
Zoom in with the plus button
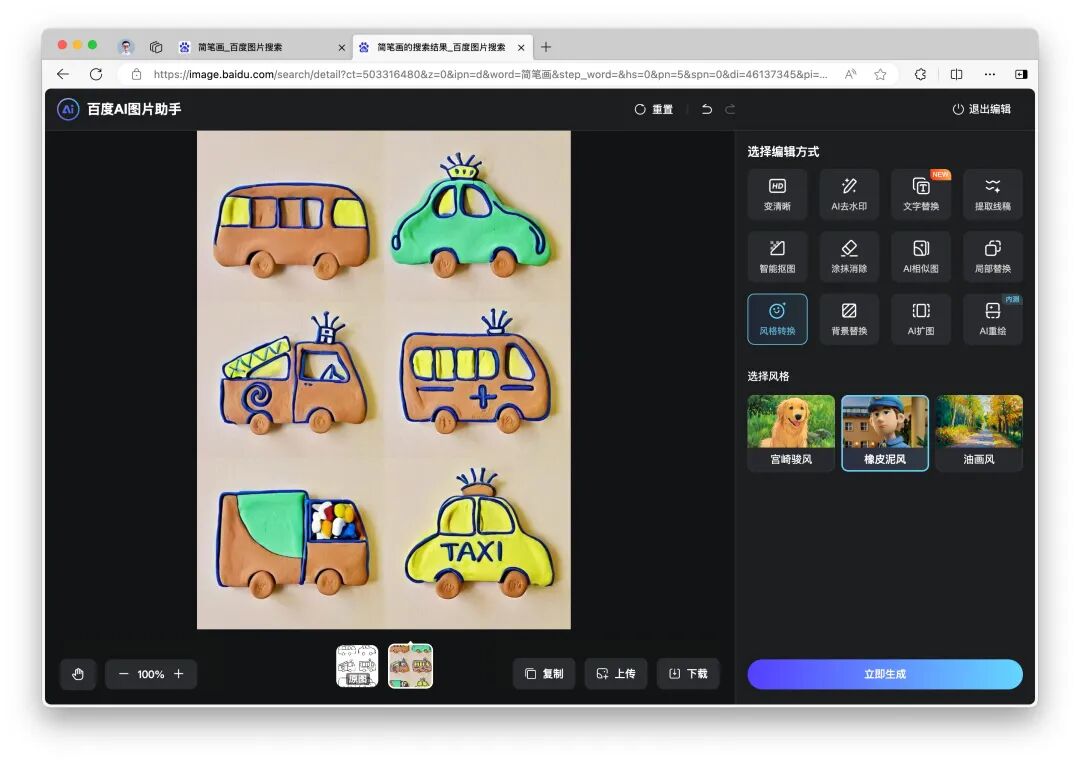[179, 674]
